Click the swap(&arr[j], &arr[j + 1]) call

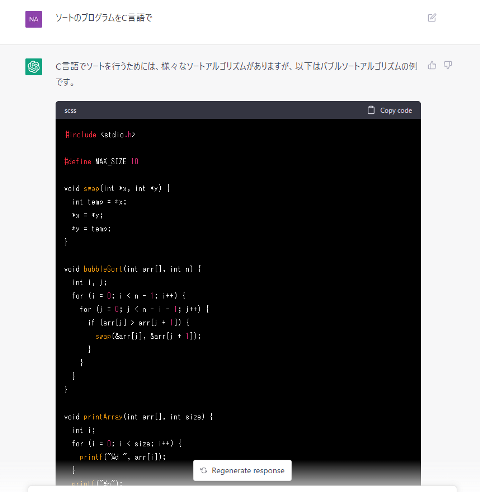148,336
